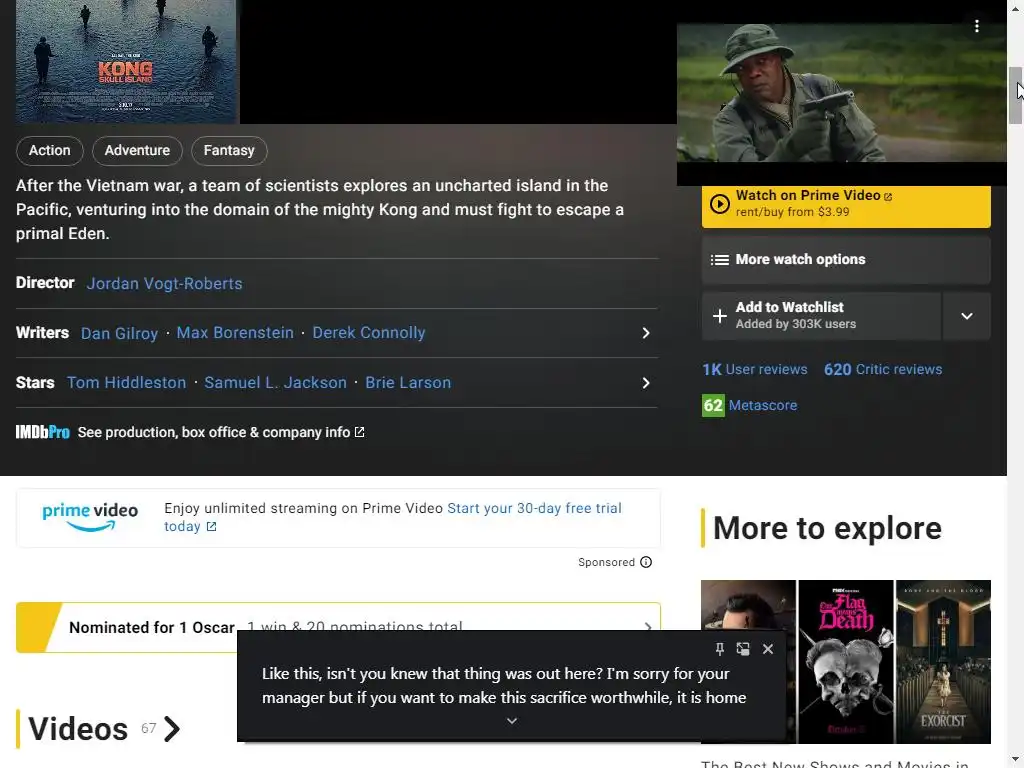Open the Our Flag Means Death poster
1024x768 pixels.
(846, 662)
